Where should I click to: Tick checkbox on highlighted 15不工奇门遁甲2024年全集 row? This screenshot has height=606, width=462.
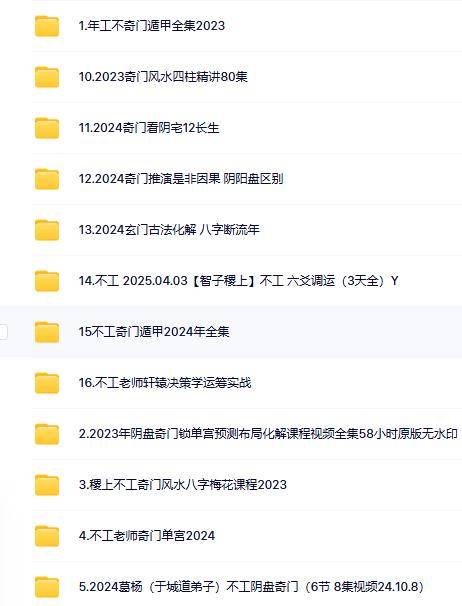coord(3,332)
